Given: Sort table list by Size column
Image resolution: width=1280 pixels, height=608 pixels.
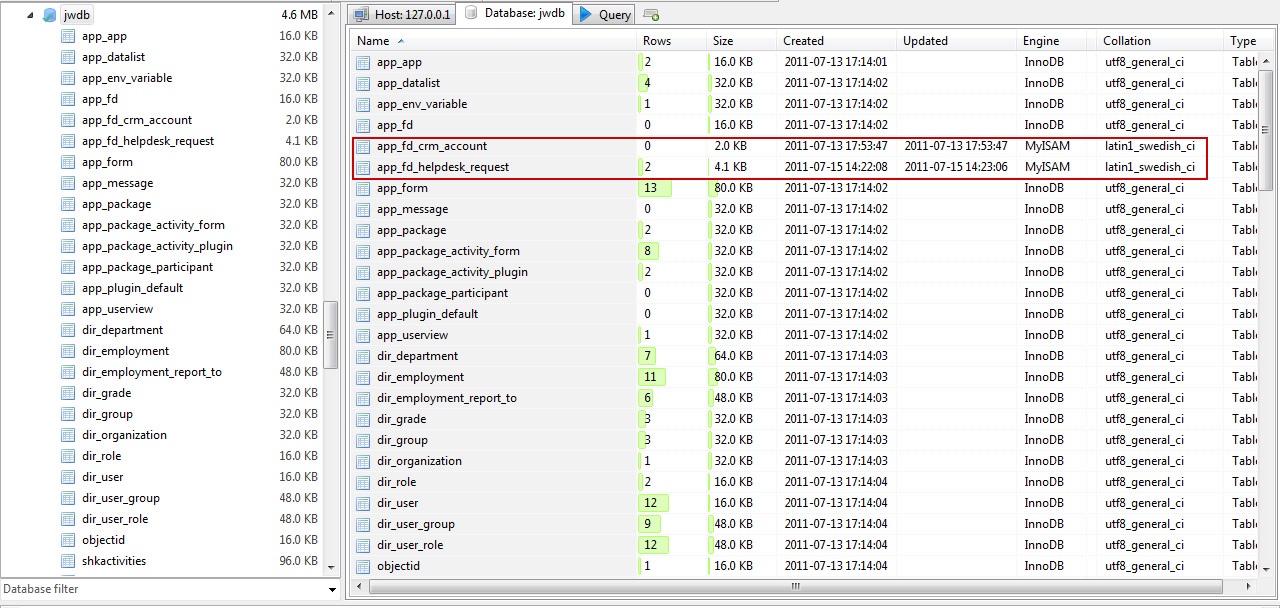Looking at the screenshot, I should (x=741, y=41).
